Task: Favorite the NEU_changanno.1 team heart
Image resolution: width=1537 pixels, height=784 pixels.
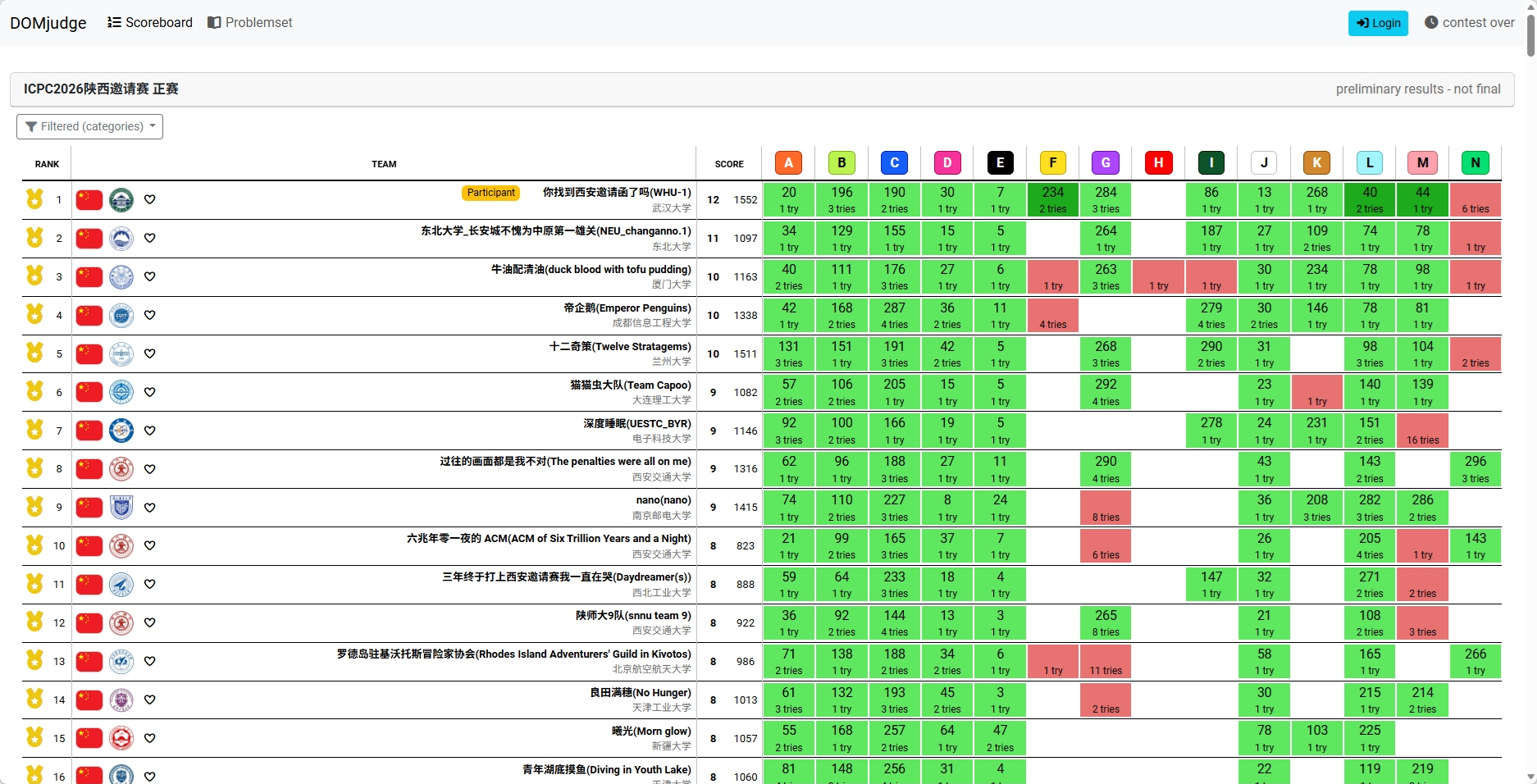Action: point(149,238)
